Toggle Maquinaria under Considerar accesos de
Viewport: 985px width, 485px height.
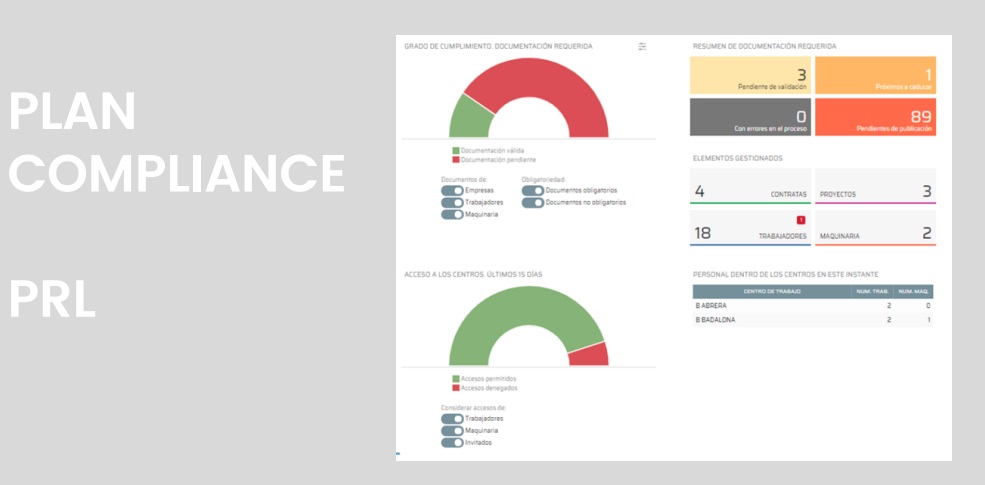click(x=452, y=430)
